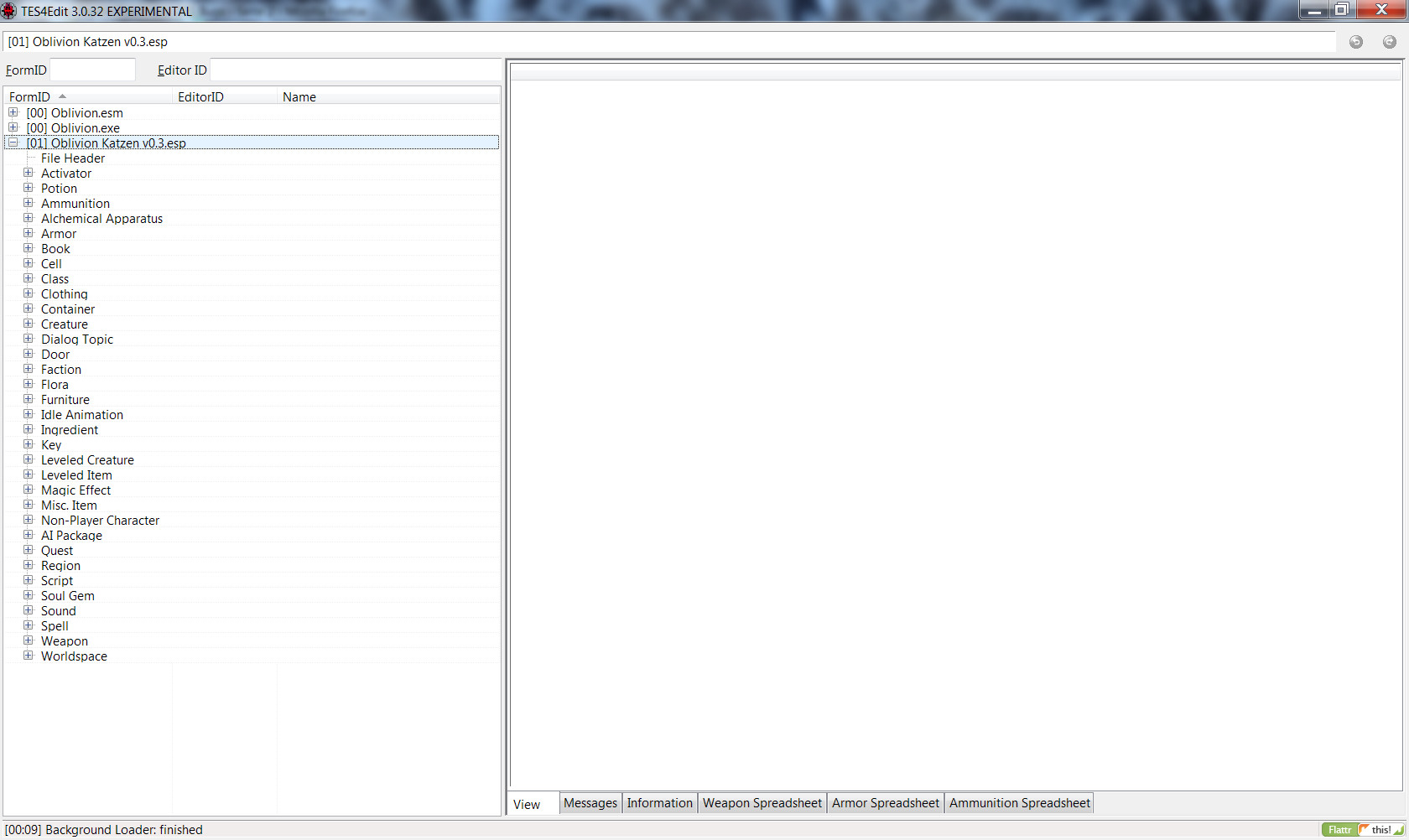
Task: Expand the Oblivion.esm file node
Action: click(13, 112)
